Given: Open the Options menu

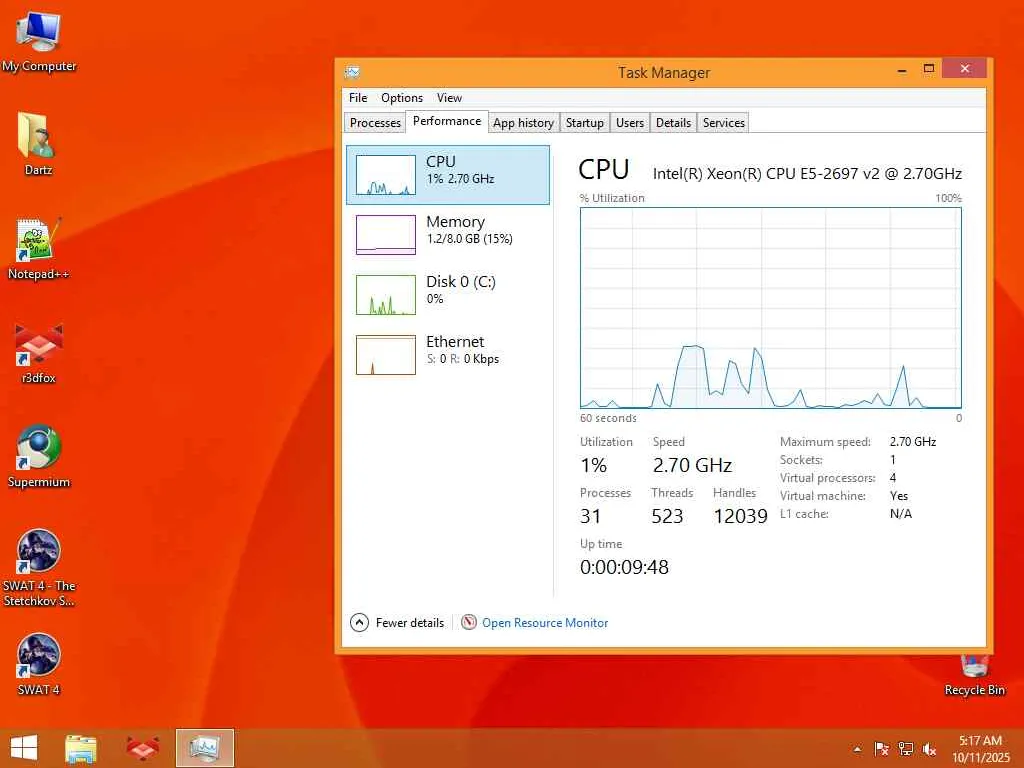Looking at the screenshot, I should click(402, 97).
